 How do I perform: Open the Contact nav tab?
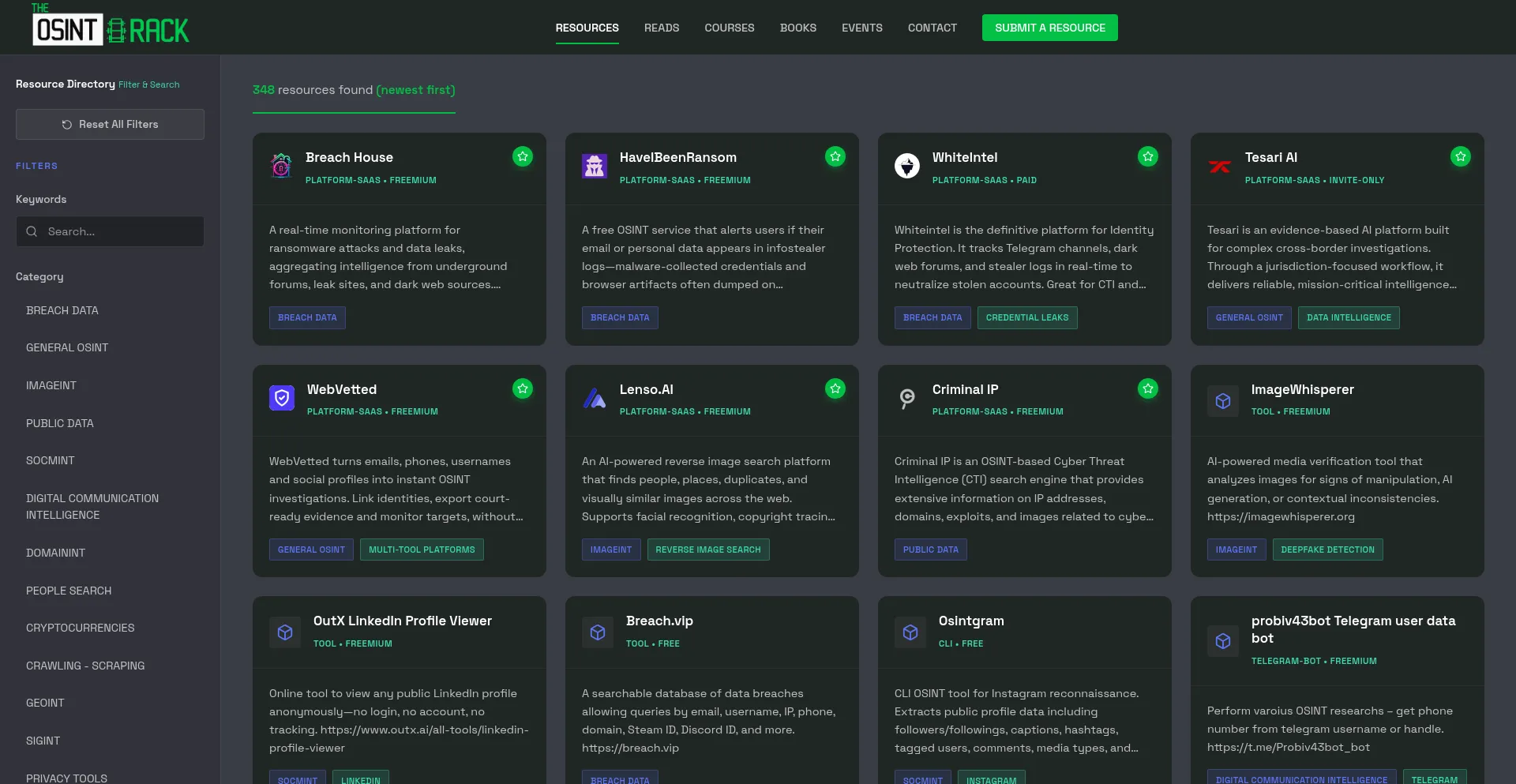coord(932,28)
